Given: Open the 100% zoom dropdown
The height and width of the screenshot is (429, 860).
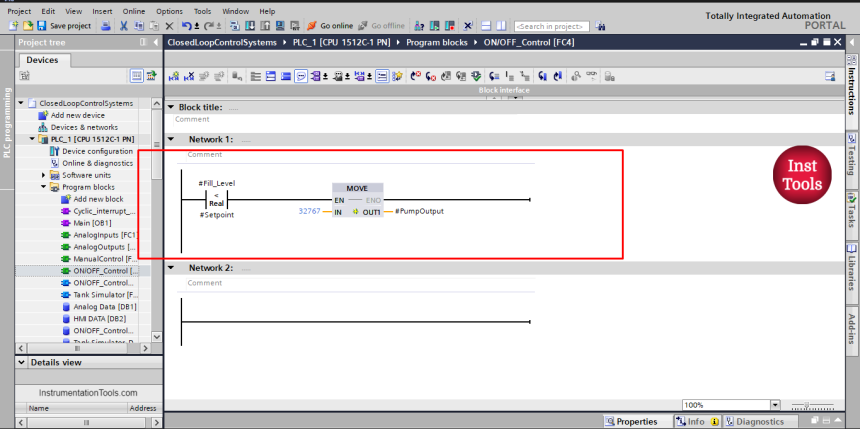Looking at the screenshot, I should point(775,405).
